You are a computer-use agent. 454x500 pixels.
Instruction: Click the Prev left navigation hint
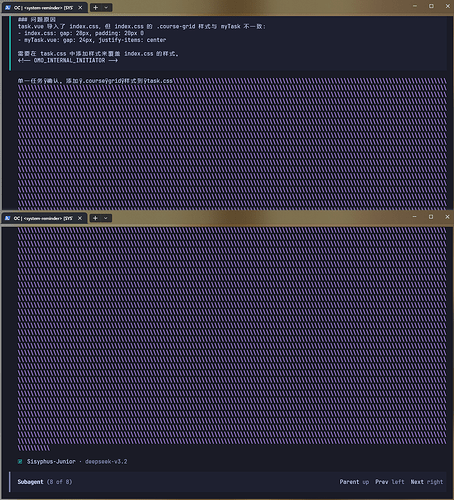click(390, 482)
